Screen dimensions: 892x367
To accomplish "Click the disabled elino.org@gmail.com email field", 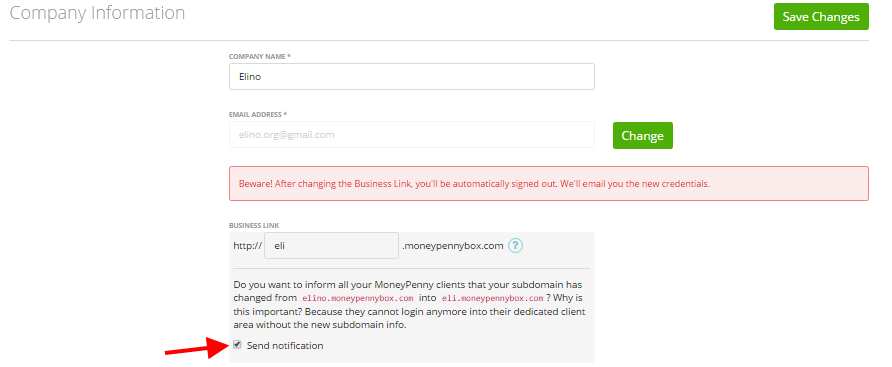I will pos(412,135).
